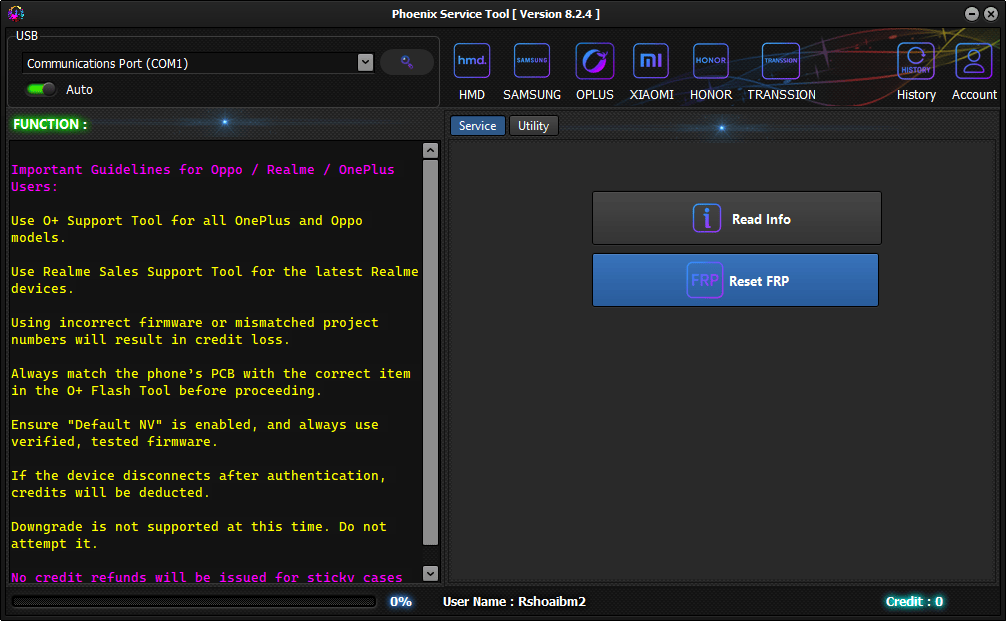Select the SAMSUNG brand icon

click(531, 62)
